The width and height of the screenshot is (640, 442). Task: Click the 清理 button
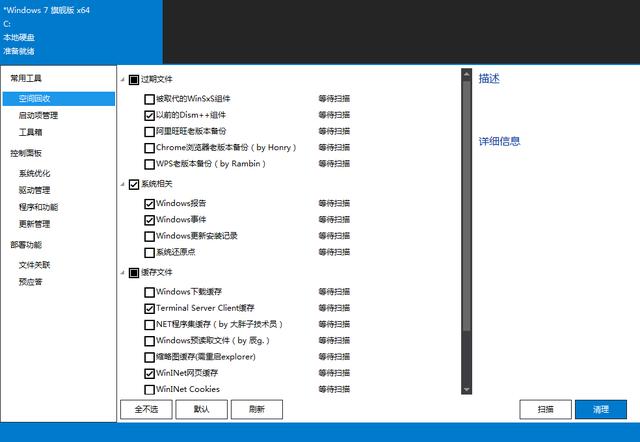(601, 409)
